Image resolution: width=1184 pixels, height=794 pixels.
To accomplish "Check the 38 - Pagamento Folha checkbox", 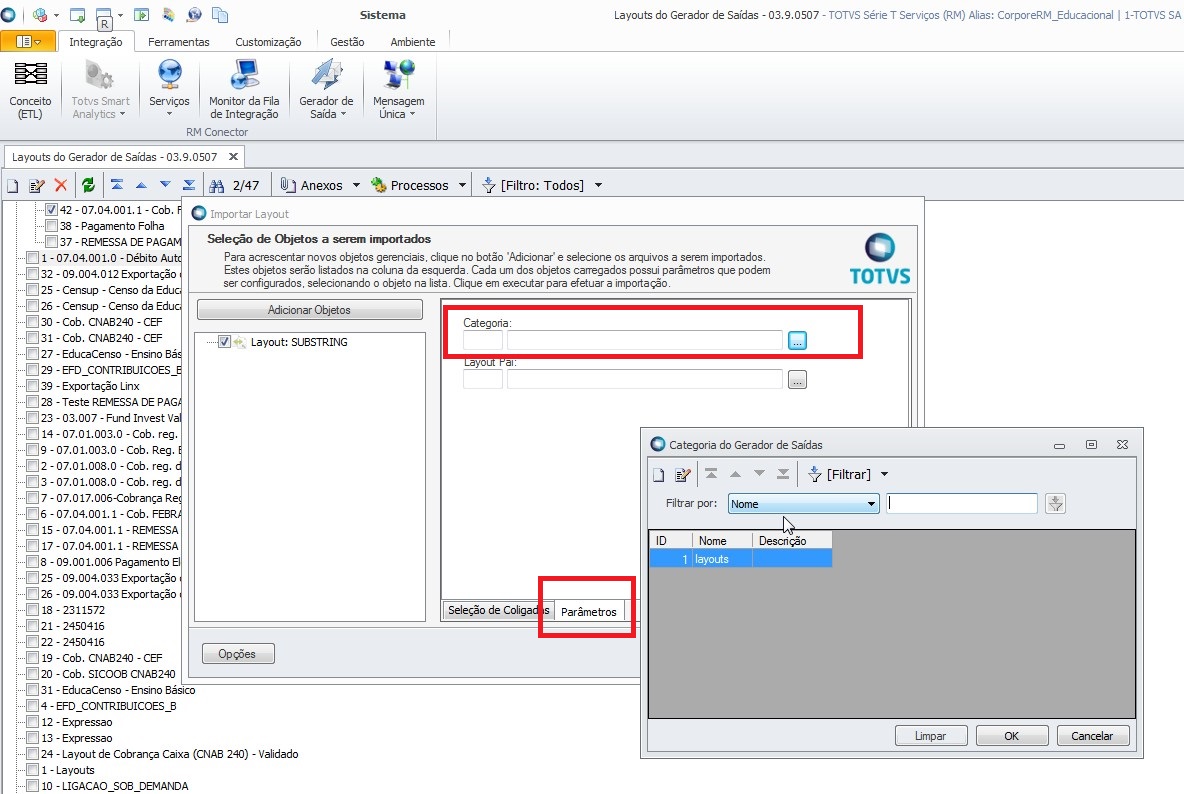I will click(51, 226).
